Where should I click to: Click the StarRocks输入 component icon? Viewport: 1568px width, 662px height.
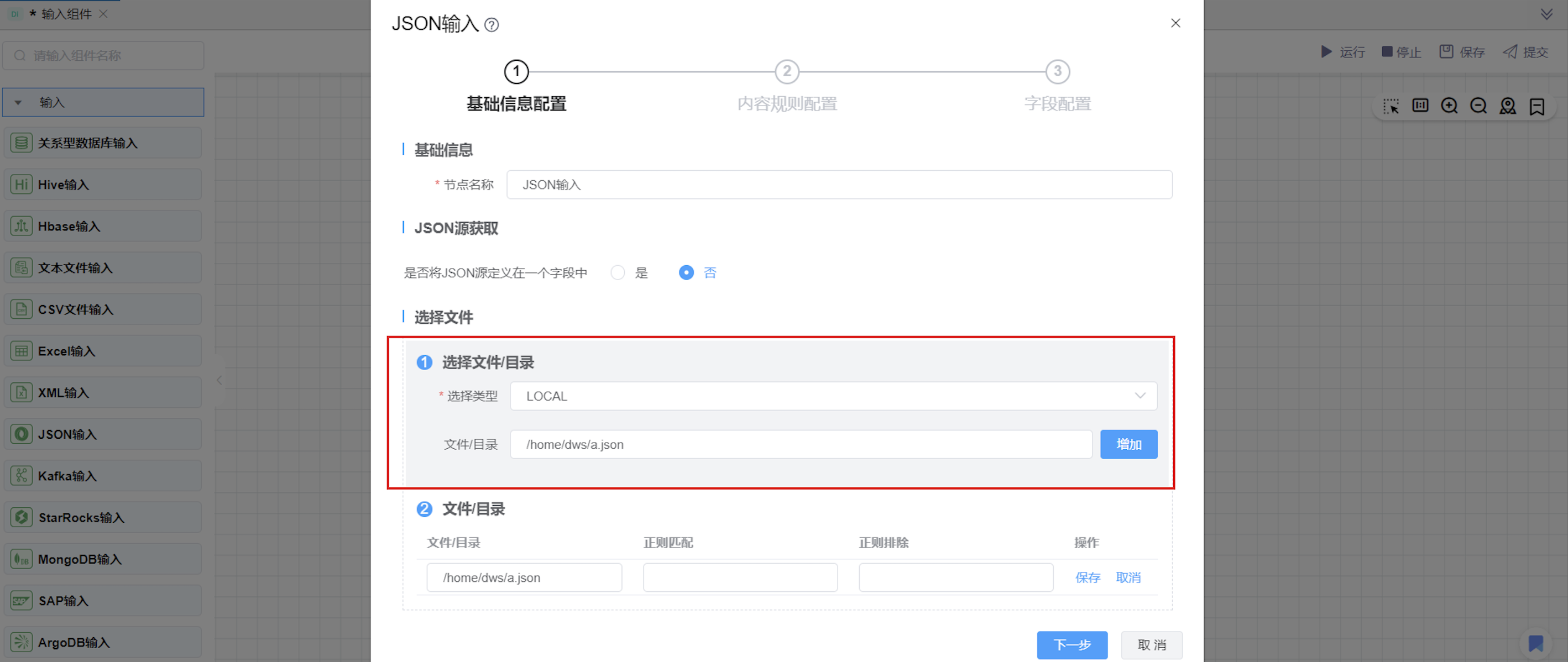pyautogui.click(x=22, y=517)
